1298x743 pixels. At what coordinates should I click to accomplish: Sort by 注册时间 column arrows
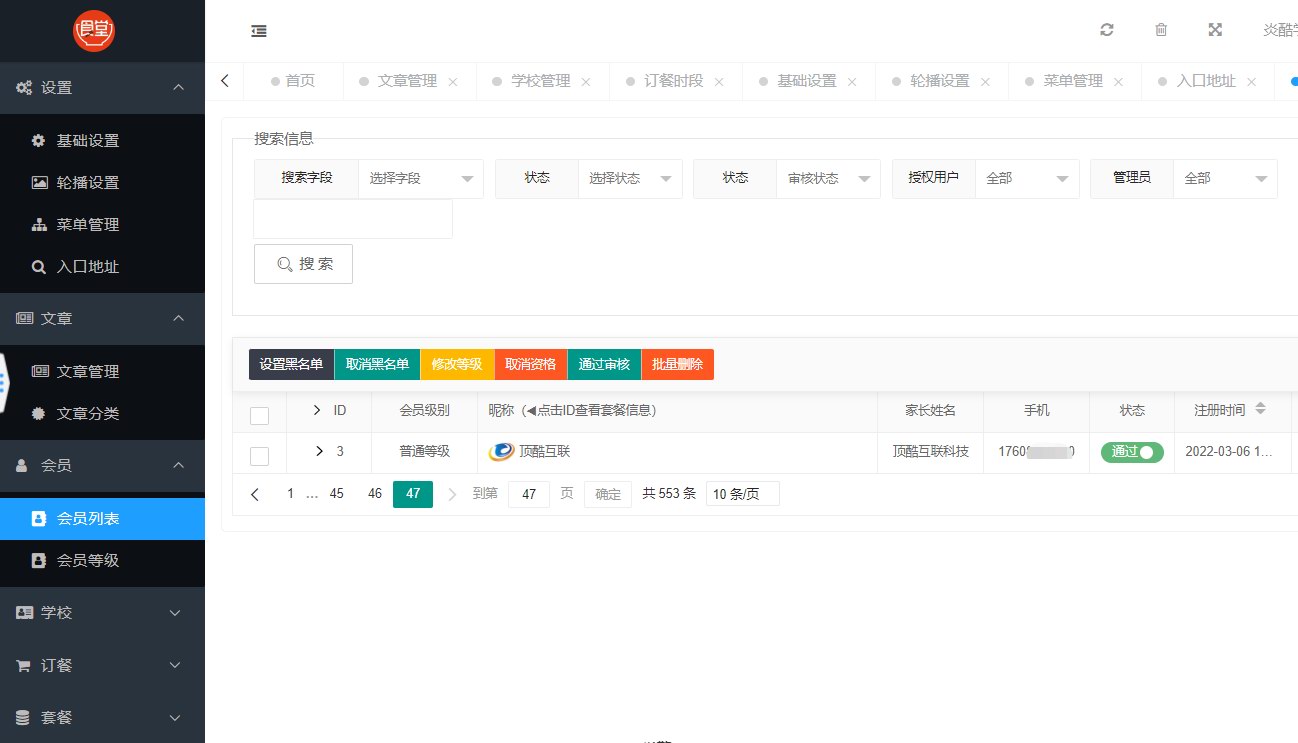pos(1260,409)
